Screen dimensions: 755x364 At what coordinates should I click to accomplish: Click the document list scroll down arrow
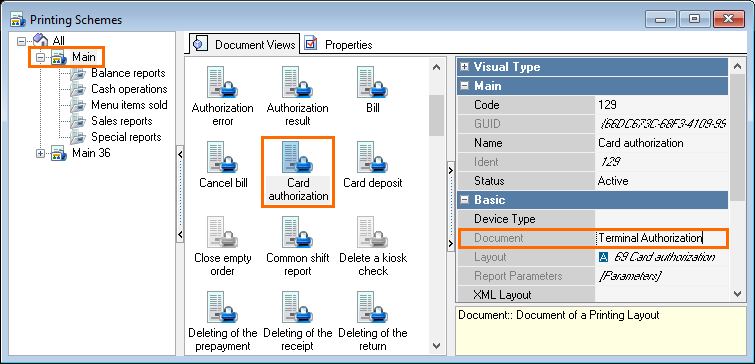point(436,346)
